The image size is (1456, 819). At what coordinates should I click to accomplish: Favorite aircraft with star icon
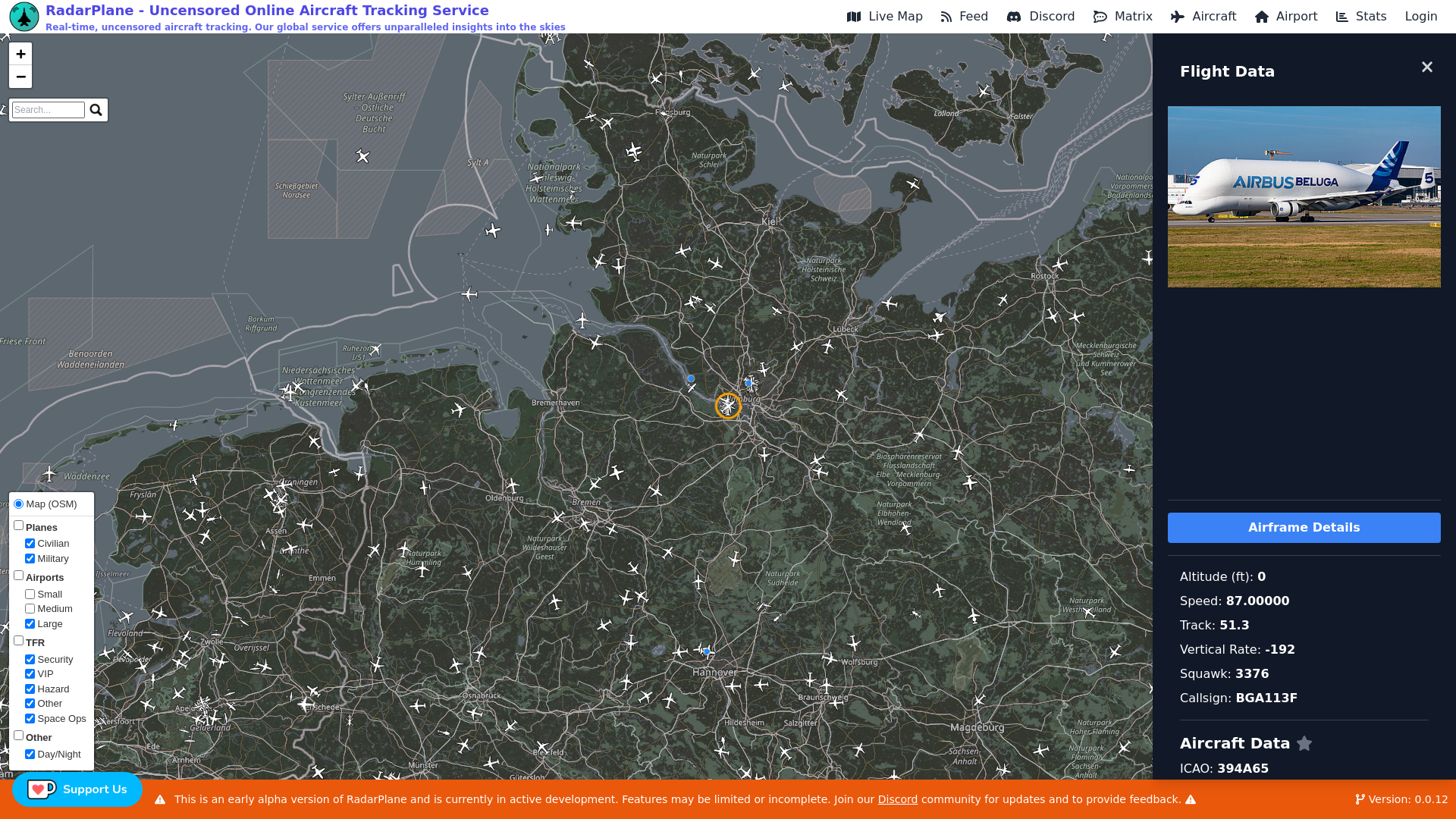click(x=1304, y=744)
